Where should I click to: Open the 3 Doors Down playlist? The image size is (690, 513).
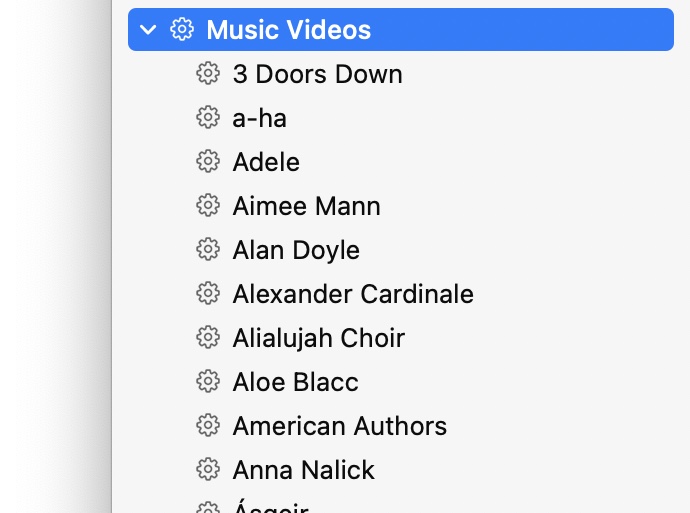[x=317, y=74]
